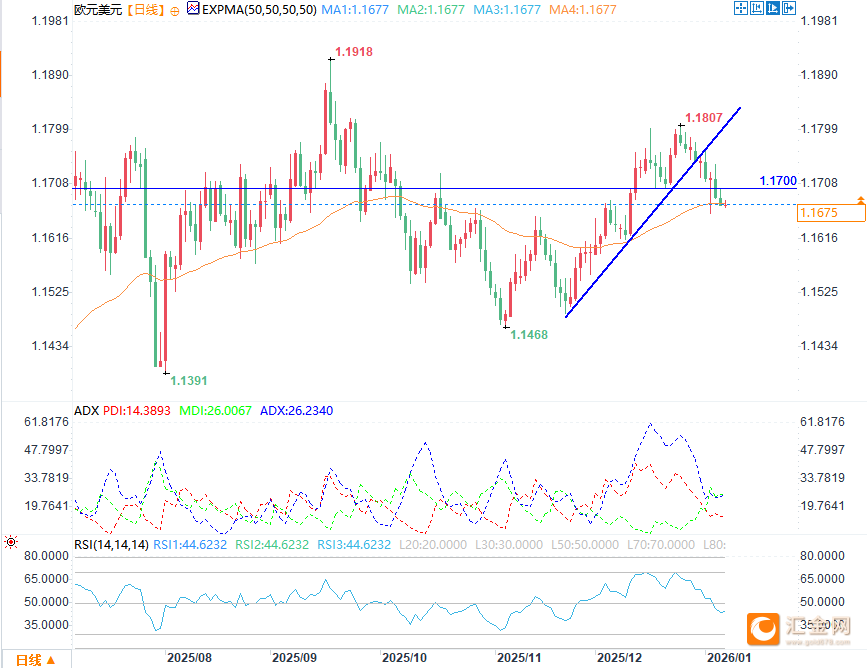Click the 2025/10 date label
The width and height of the screenshot is (867, 668).
[404, 657]
